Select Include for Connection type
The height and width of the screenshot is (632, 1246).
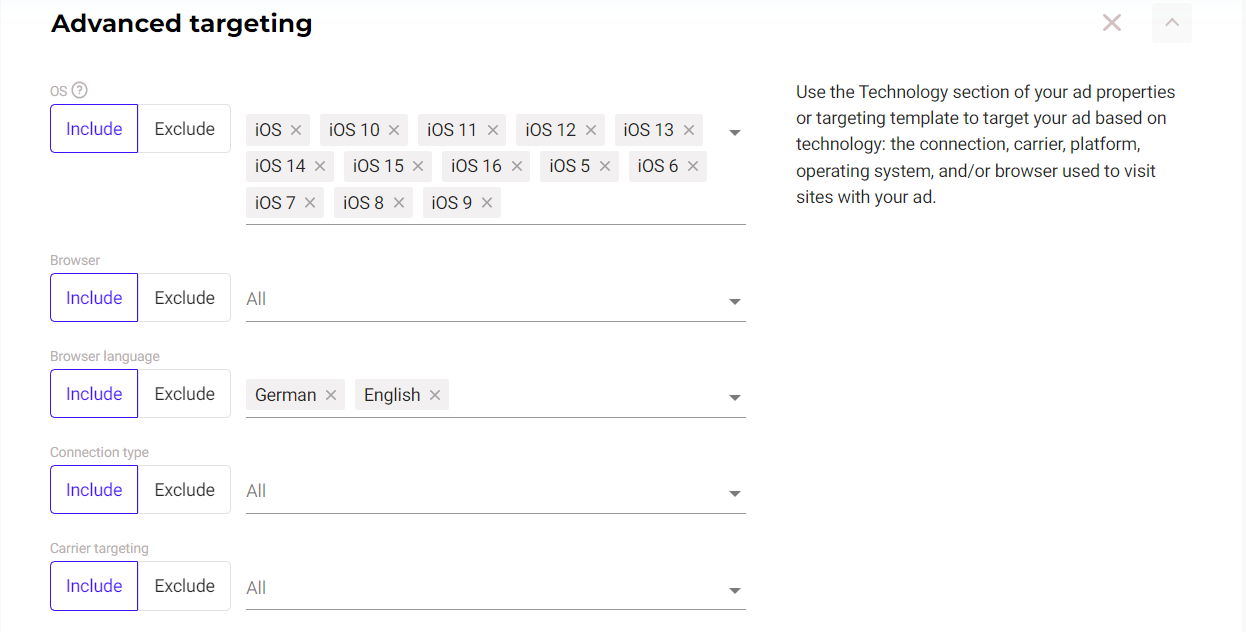pyautogui.click(x=94, y=490)
